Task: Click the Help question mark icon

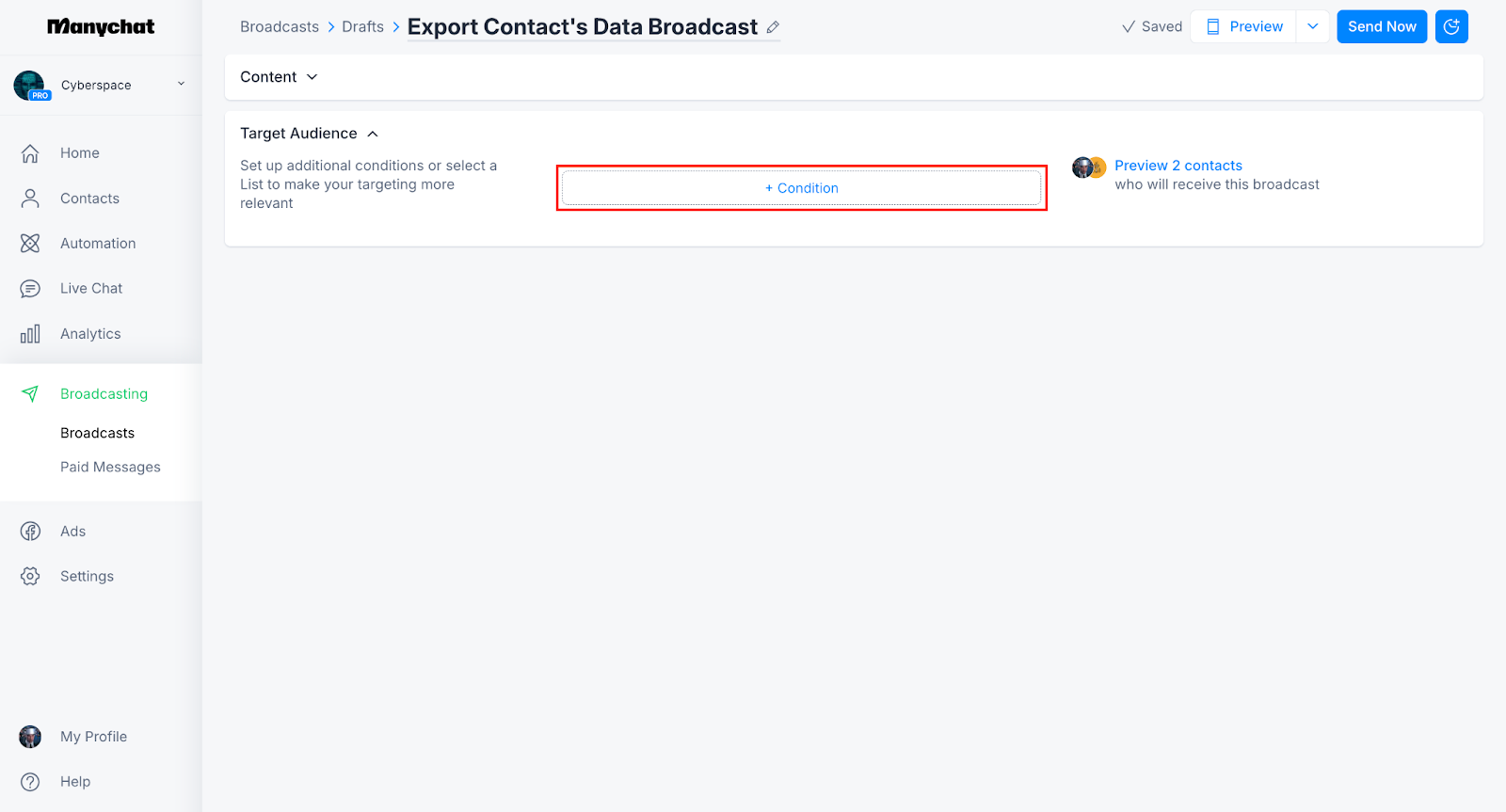Action: [30, 782]
